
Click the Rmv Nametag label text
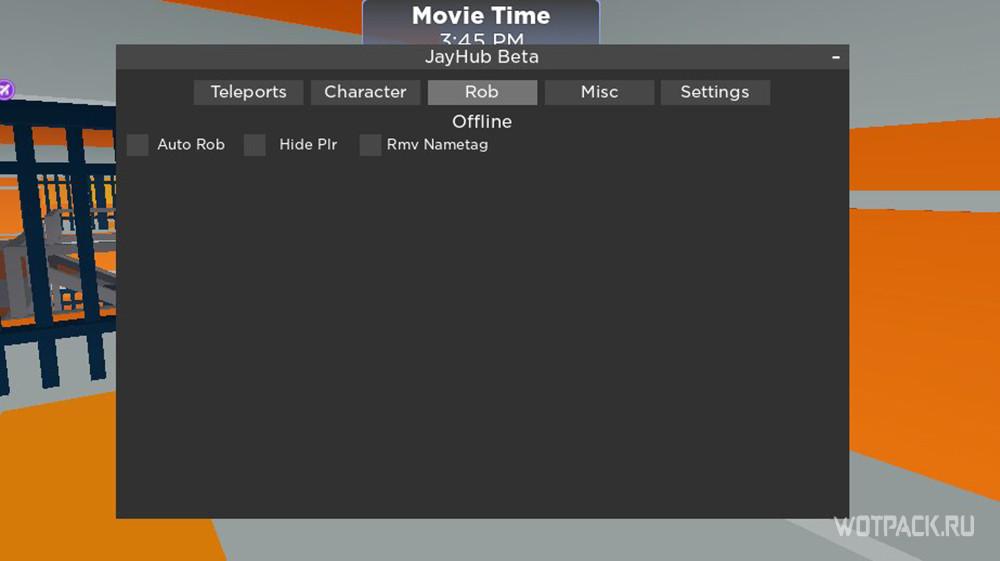click(438, 145)
